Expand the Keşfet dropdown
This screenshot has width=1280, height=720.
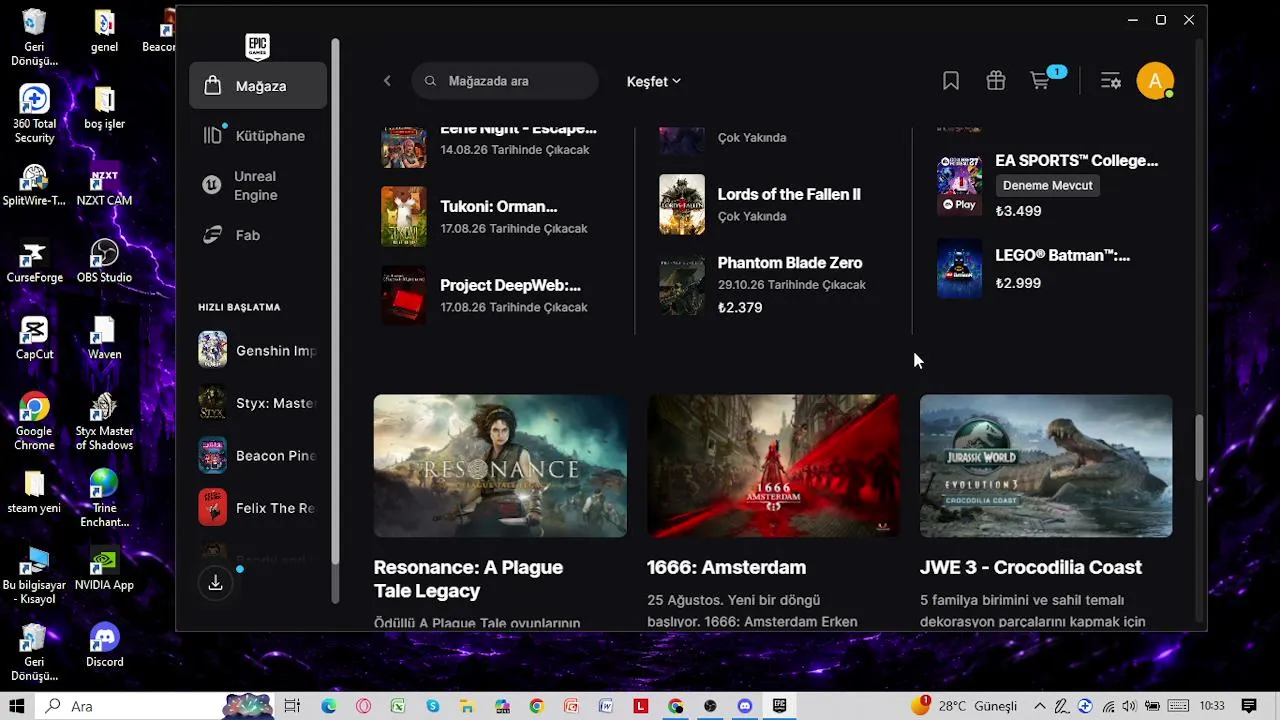[653, 81]
